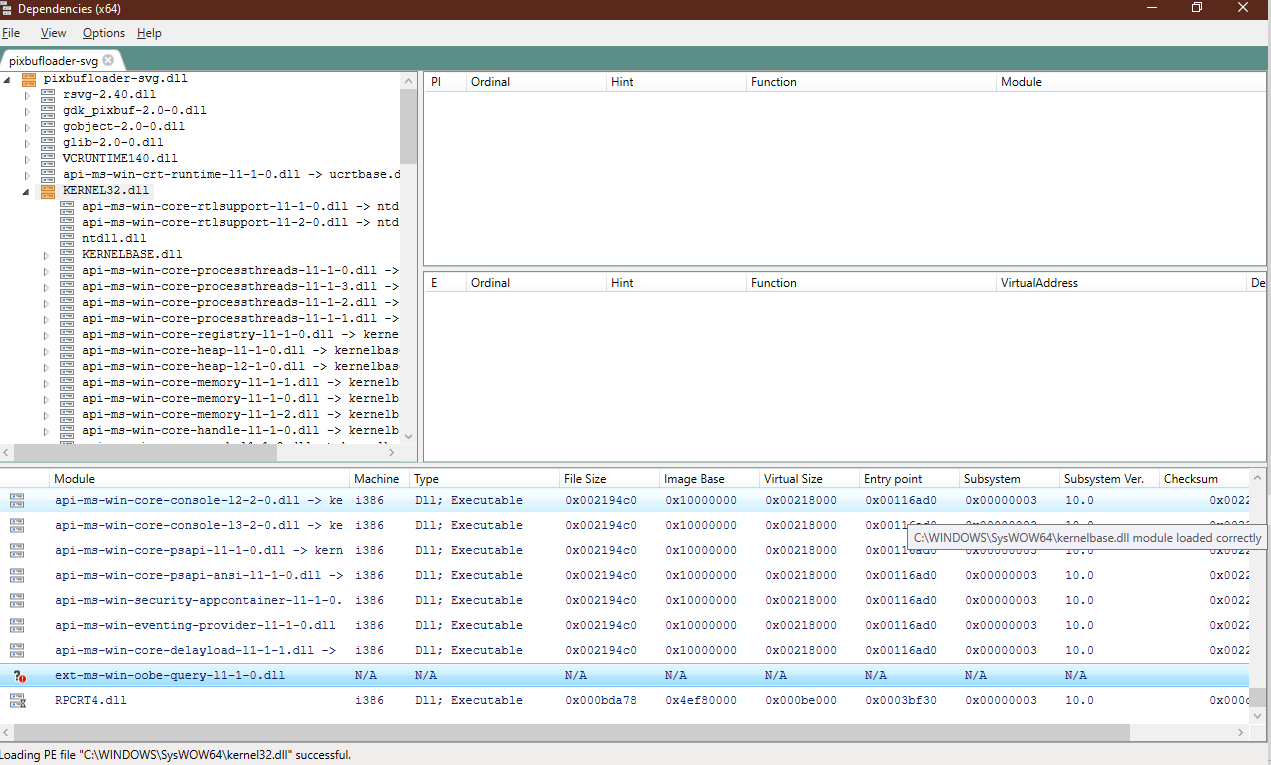
Task: Close the pixbufloader-svg tab
Action: point(108,60)
